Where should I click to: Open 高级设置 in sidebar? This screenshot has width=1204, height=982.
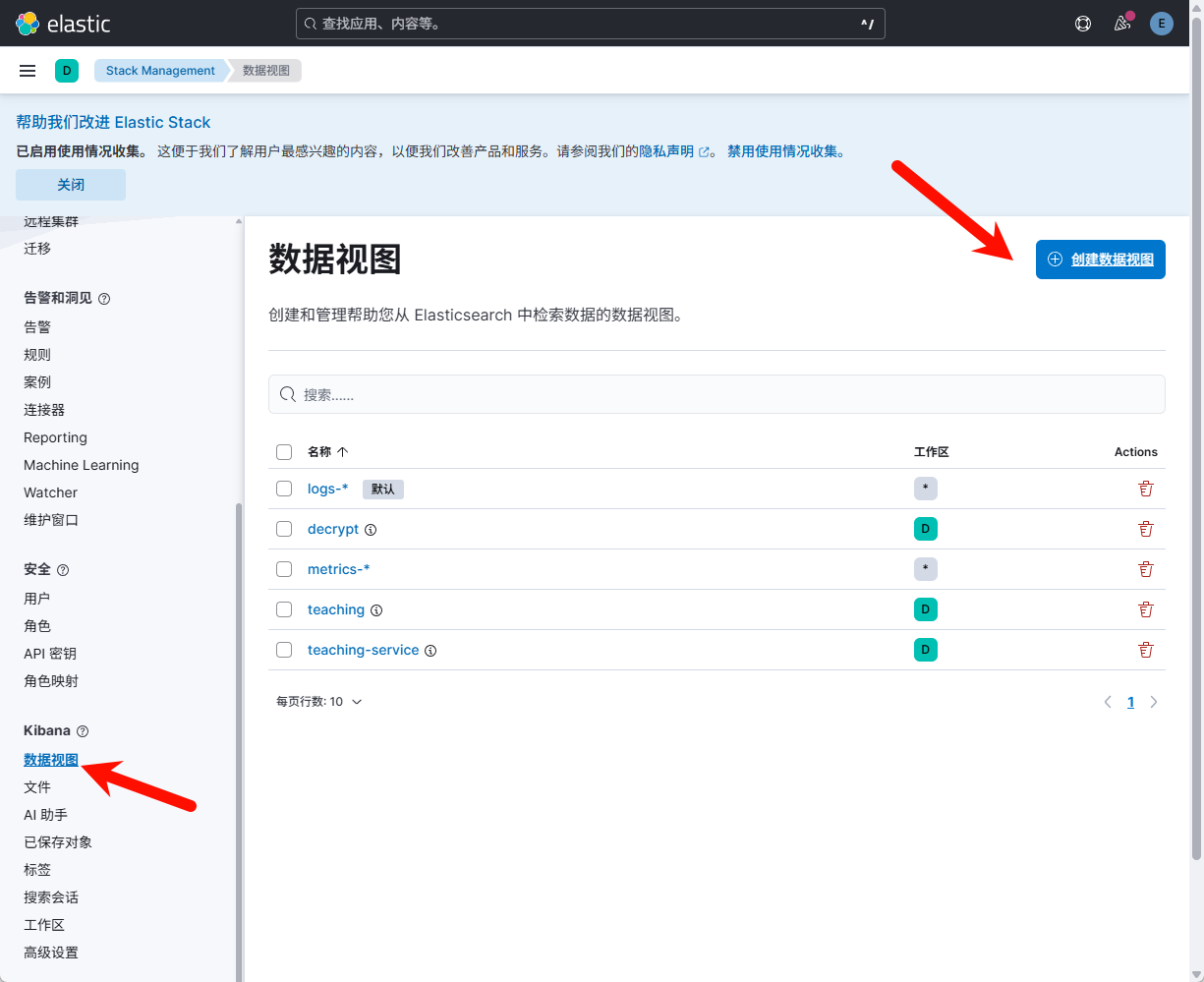click(51, 953)
